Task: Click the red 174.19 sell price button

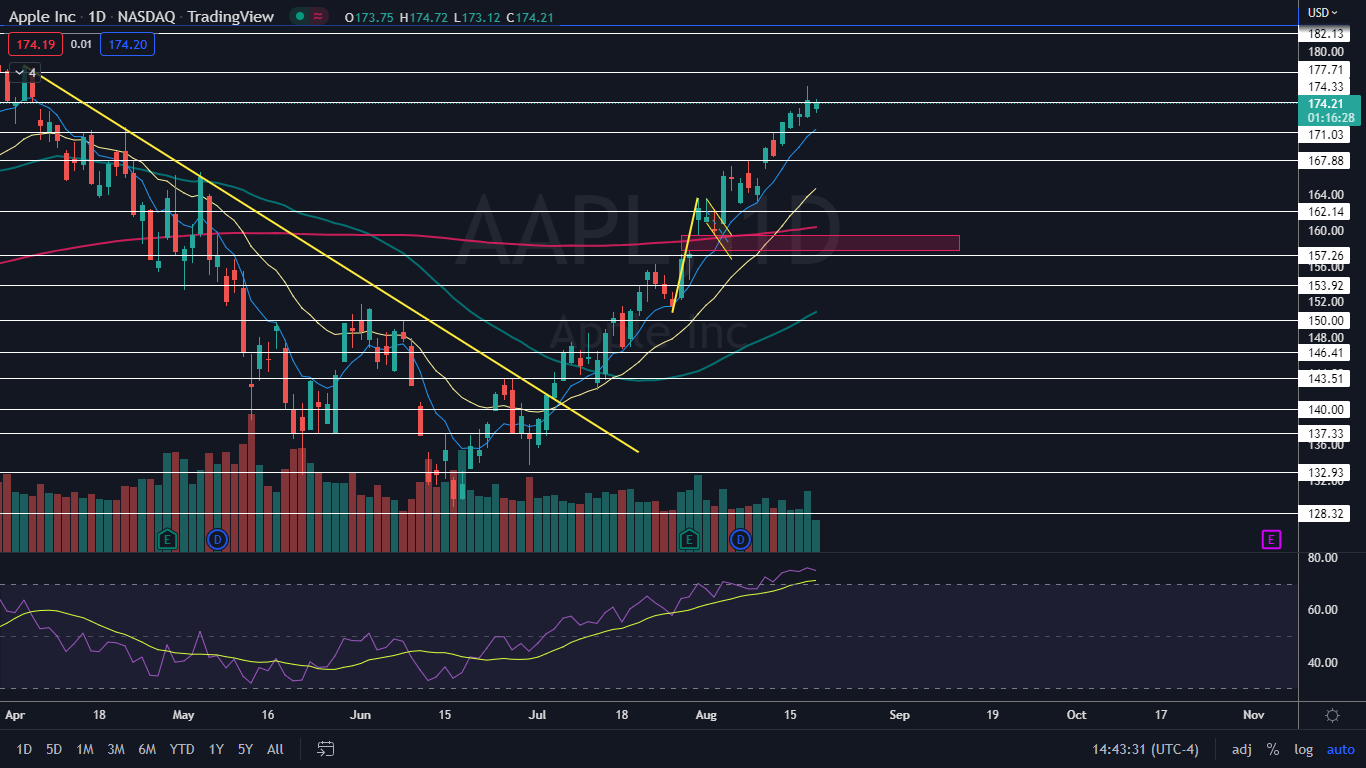Action: 35,44
